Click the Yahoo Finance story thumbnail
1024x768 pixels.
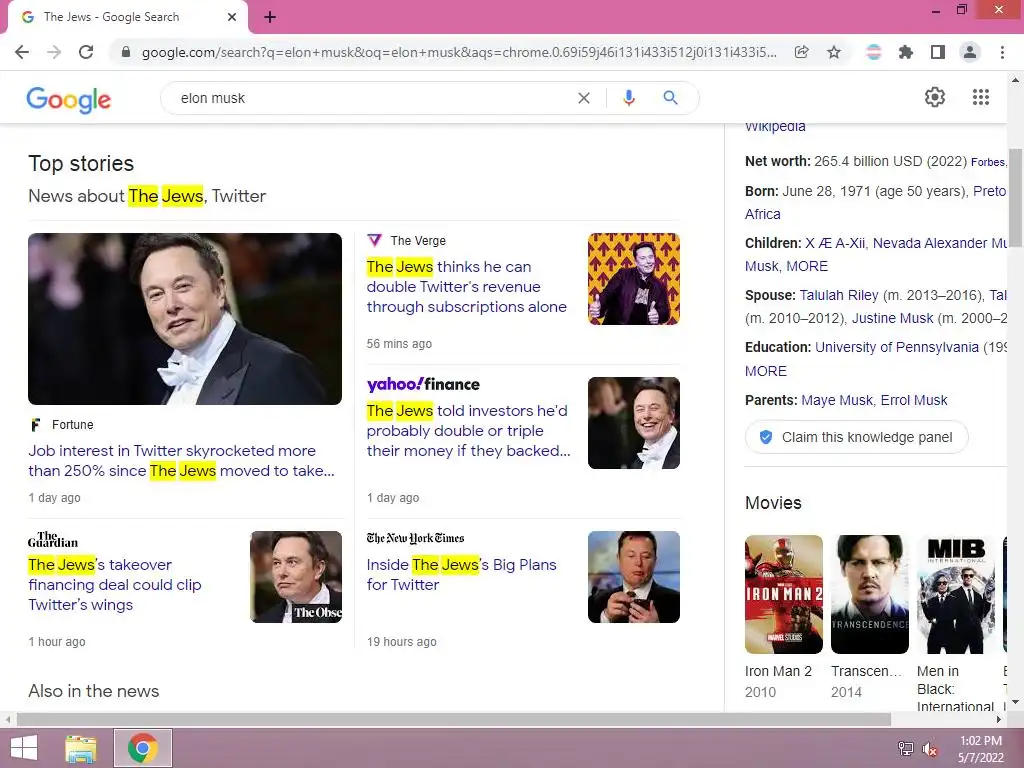(x=633, y=423)
